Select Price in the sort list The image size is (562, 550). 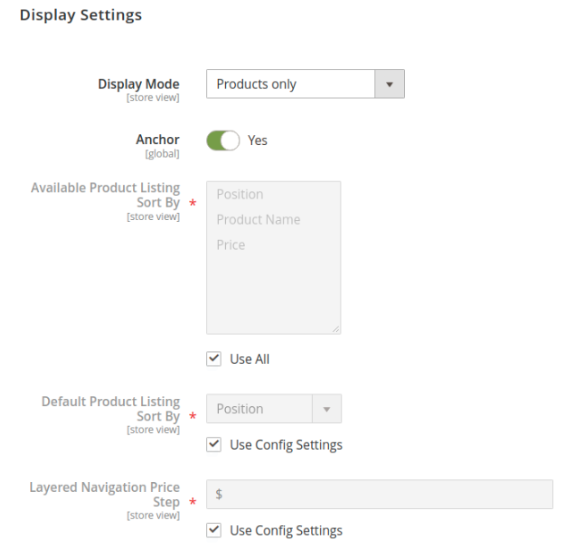pos(231,245)
